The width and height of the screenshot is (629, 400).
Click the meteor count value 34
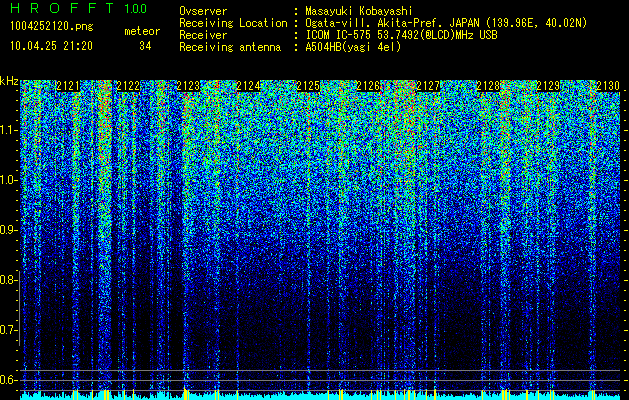[x=145, y=46]
